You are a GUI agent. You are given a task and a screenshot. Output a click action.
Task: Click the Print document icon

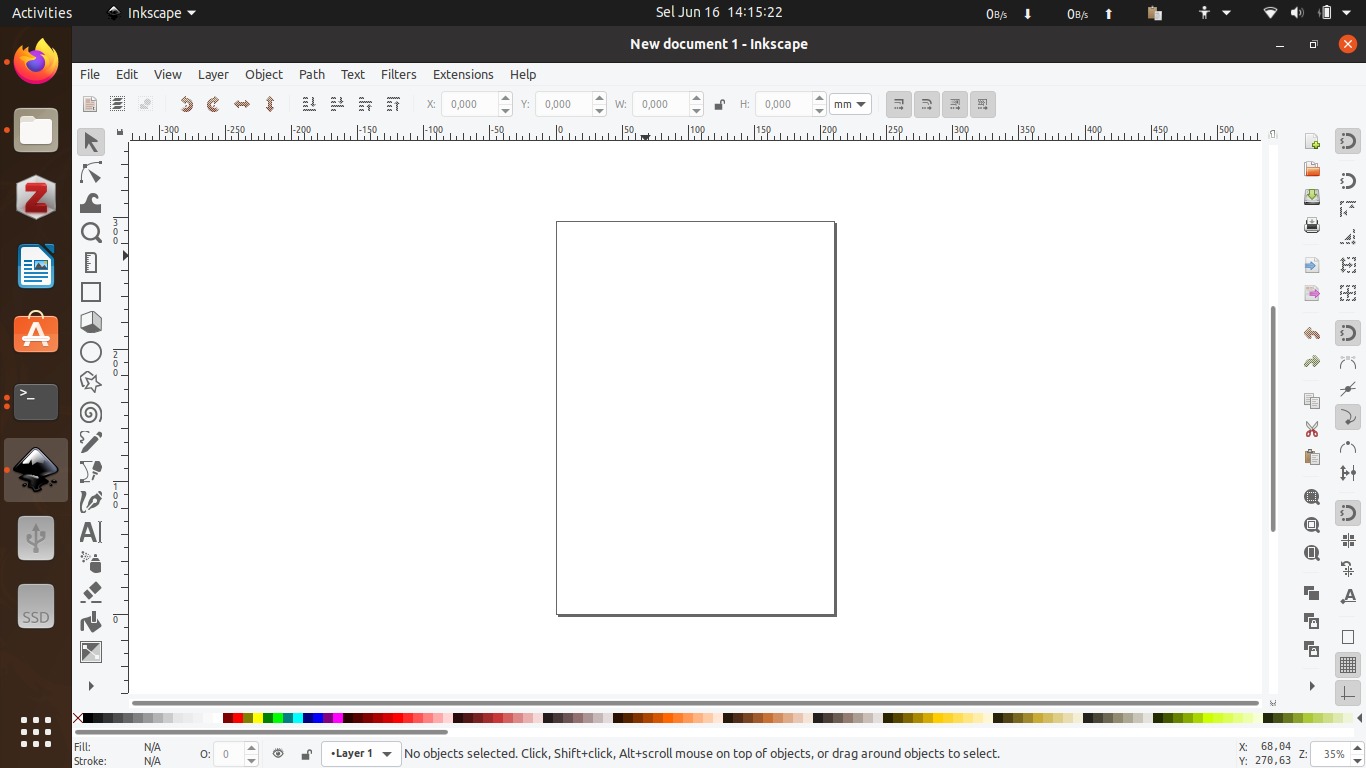tap(1312, 226)
